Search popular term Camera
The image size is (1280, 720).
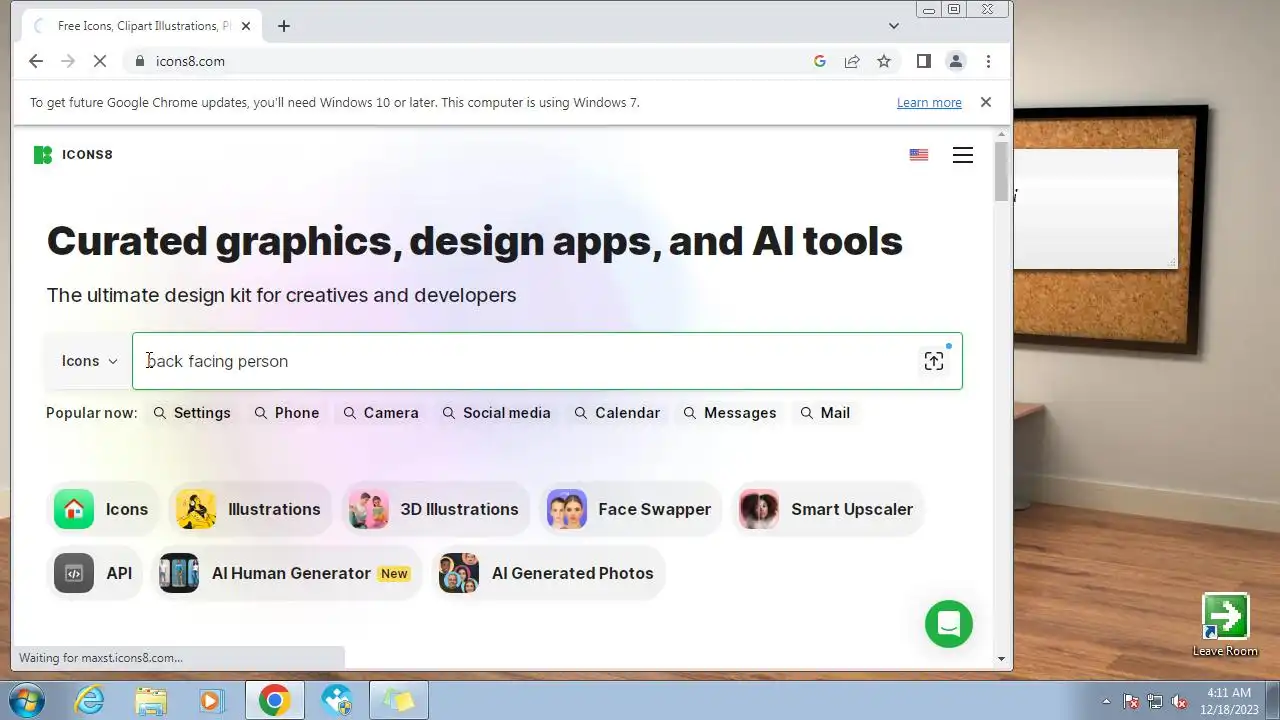381,413
